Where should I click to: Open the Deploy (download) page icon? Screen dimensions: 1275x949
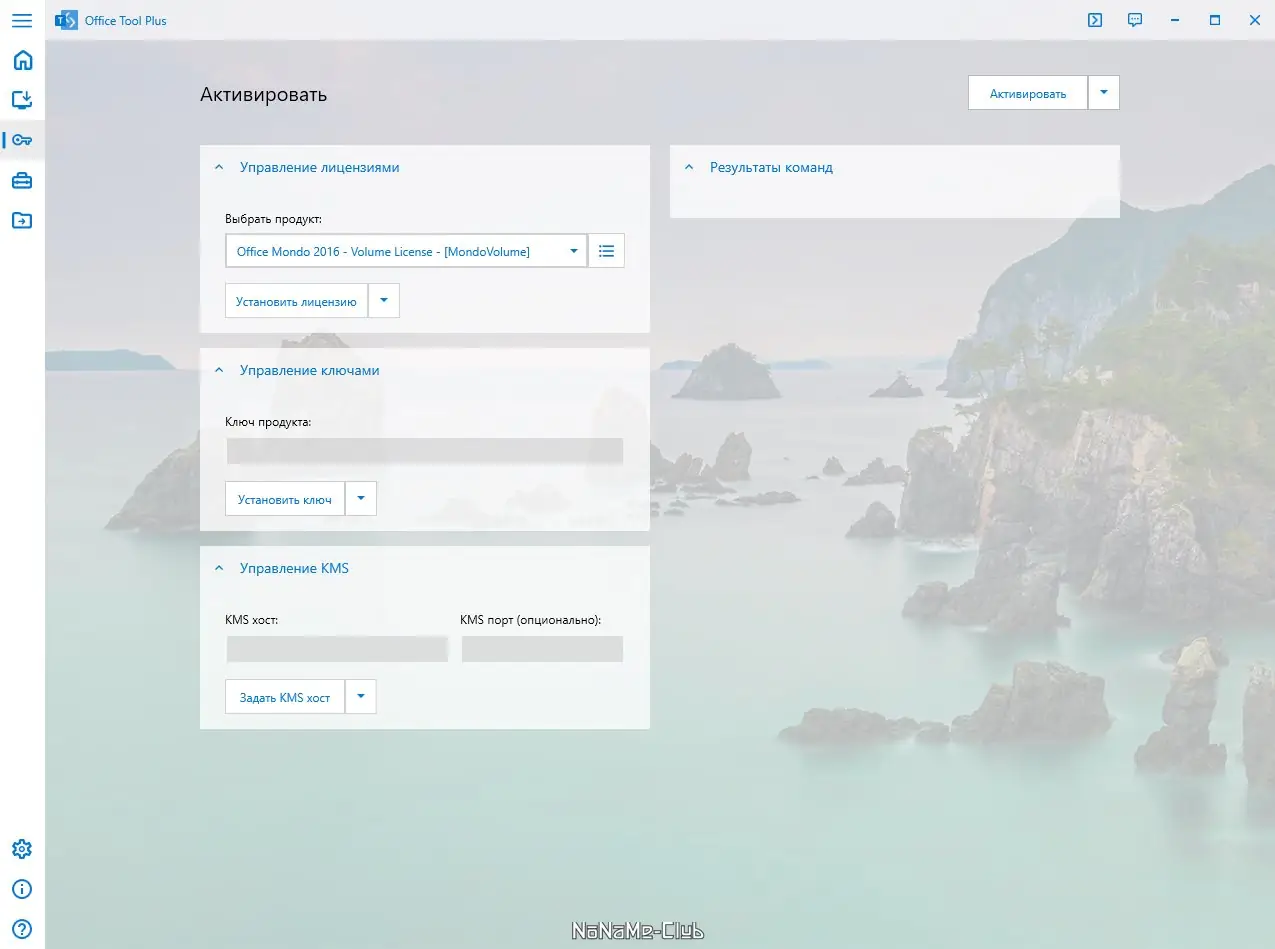(x=22, y=100)
